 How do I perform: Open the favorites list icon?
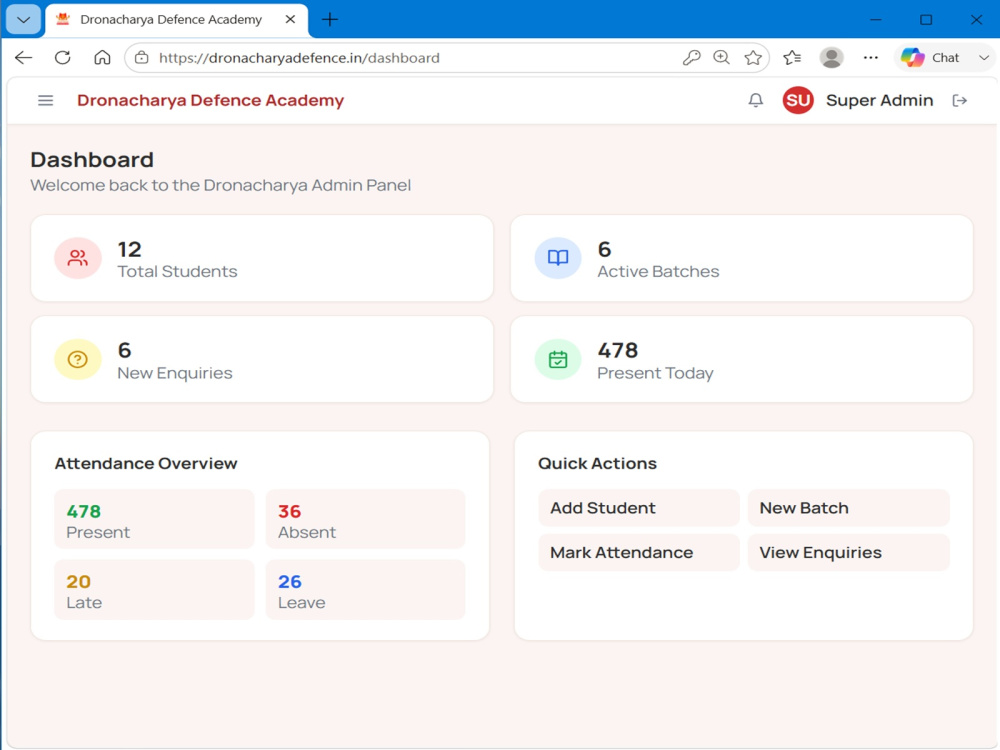[792, 58]
